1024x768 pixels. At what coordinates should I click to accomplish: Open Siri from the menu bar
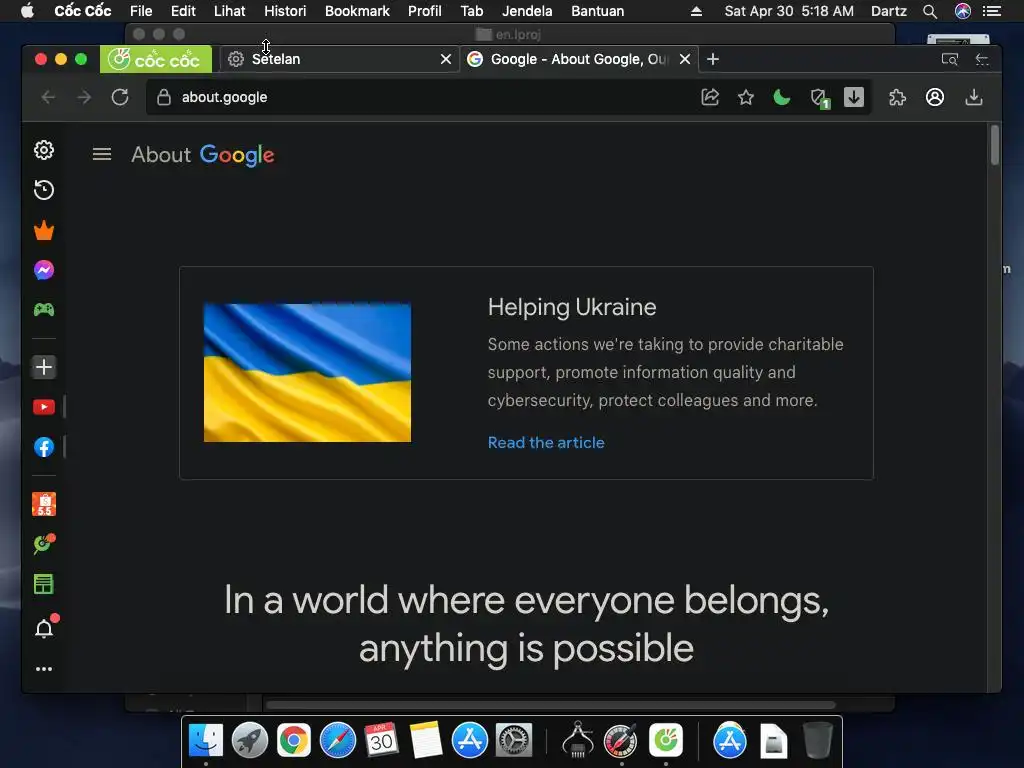point(963,11)
